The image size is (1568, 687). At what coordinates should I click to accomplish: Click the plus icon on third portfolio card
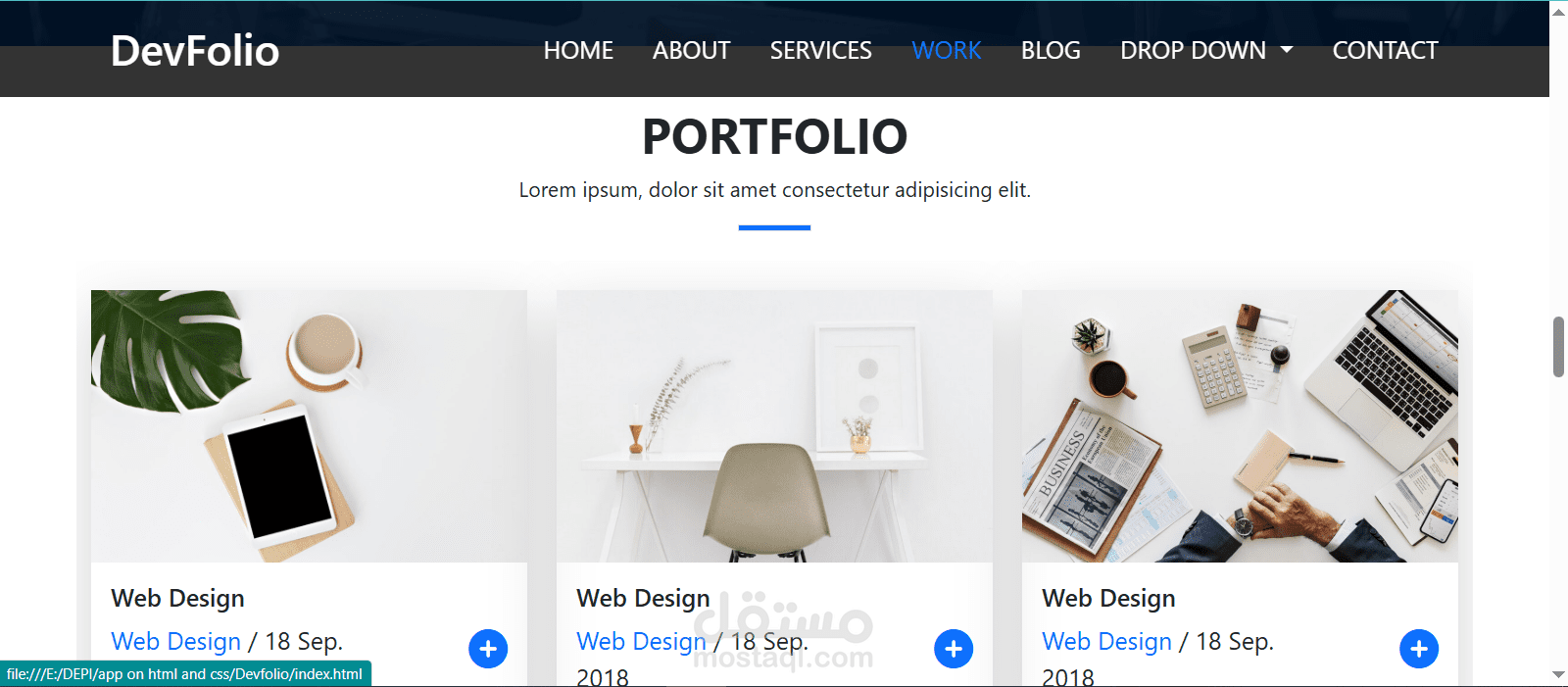point(1419,649)
